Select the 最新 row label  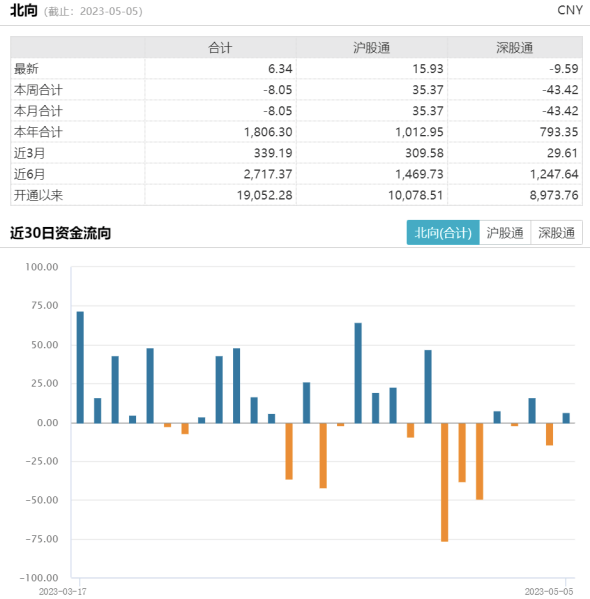26,69
